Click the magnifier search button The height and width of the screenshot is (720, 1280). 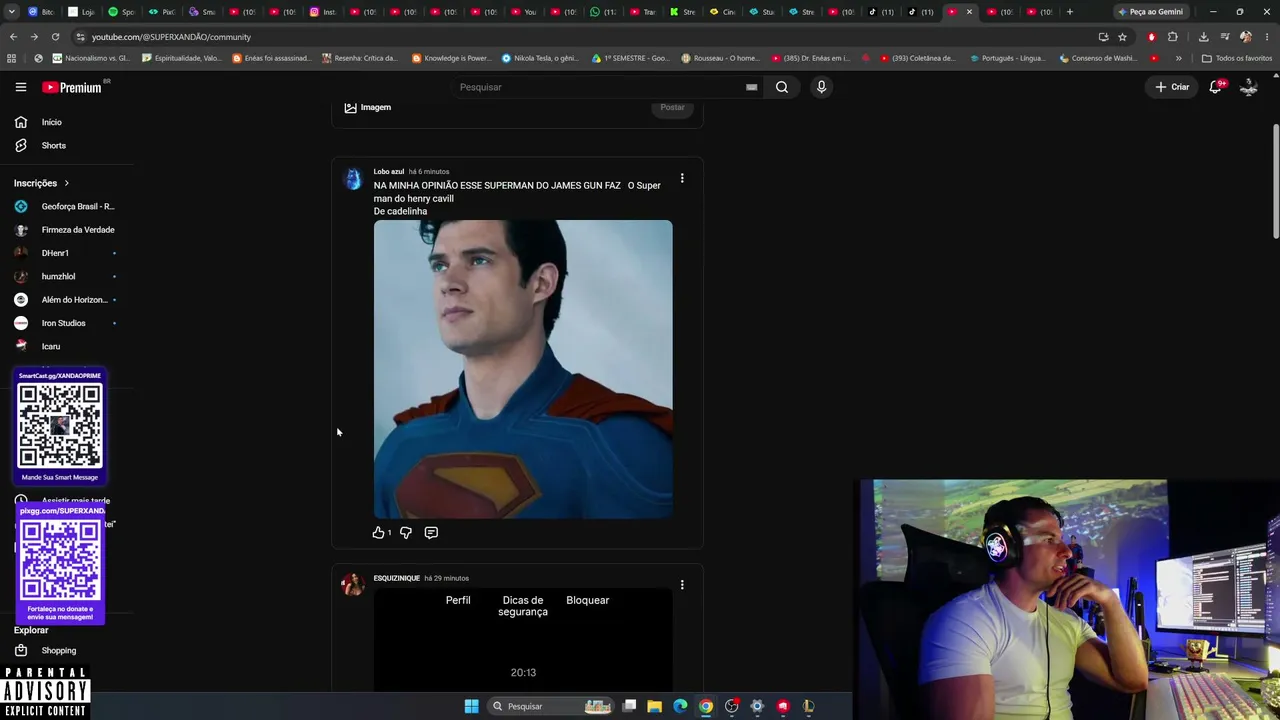(782, 87)
